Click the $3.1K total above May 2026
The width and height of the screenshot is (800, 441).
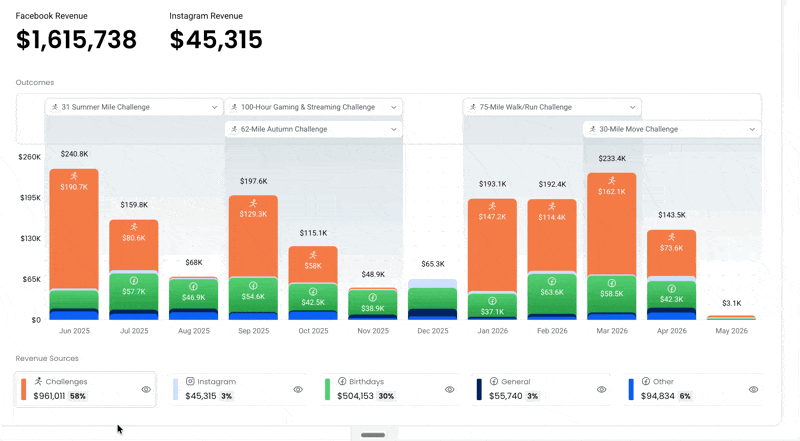click(731, 303)
